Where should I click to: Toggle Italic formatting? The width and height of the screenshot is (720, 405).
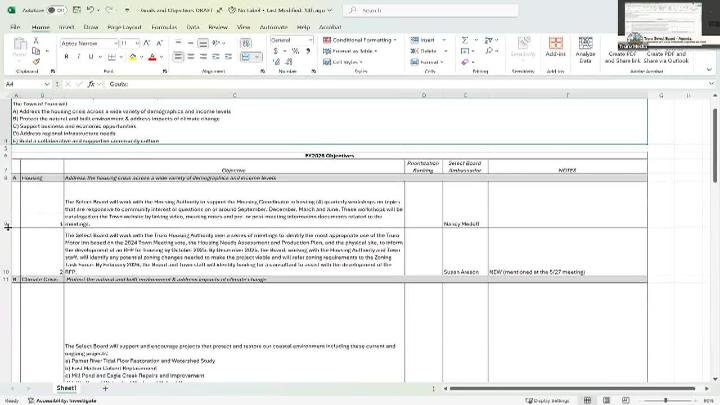tap(79, 56)
